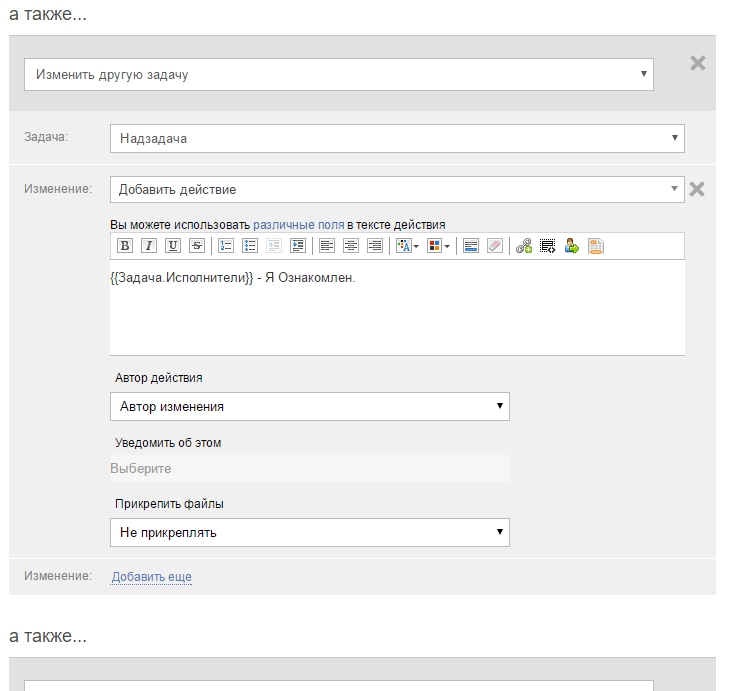
Task: Toggle italic formatting in the editor toolbar
Action: point(148,246)
